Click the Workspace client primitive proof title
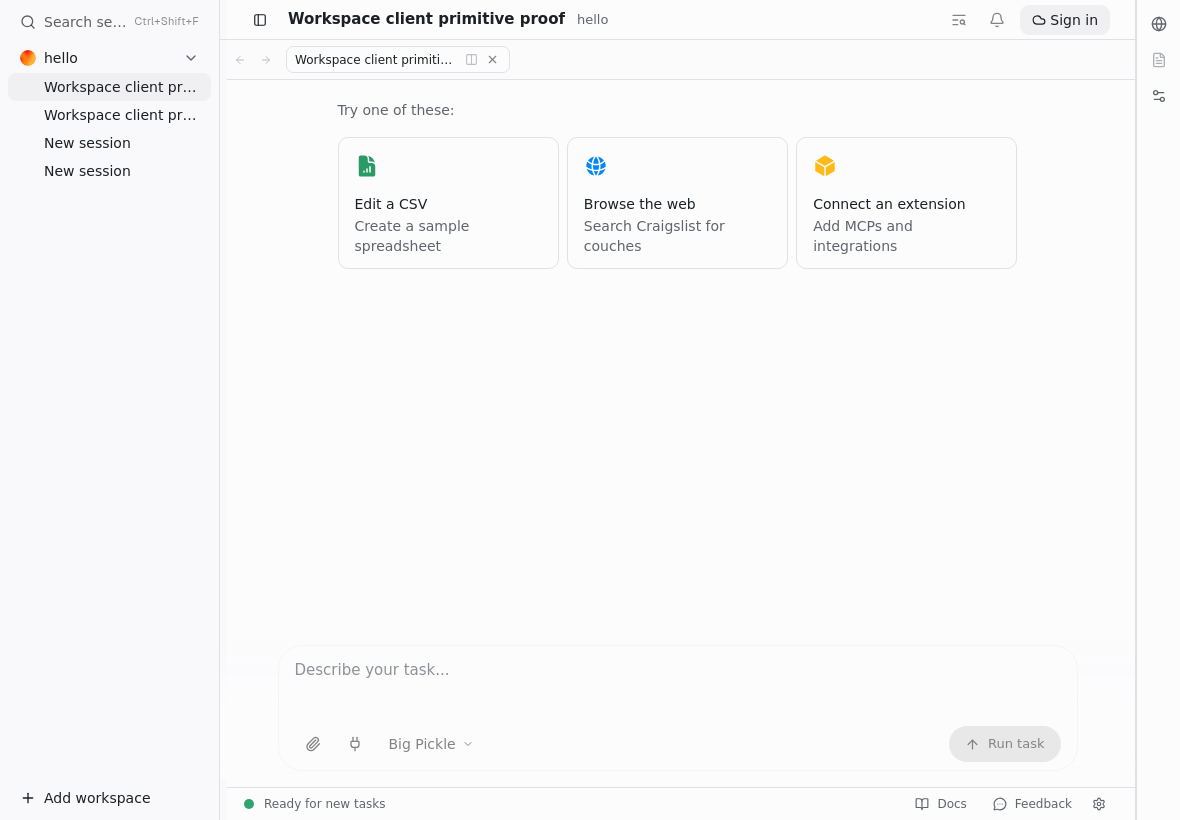The width and height of the screenshot is (1180, 820). [426, 19]
